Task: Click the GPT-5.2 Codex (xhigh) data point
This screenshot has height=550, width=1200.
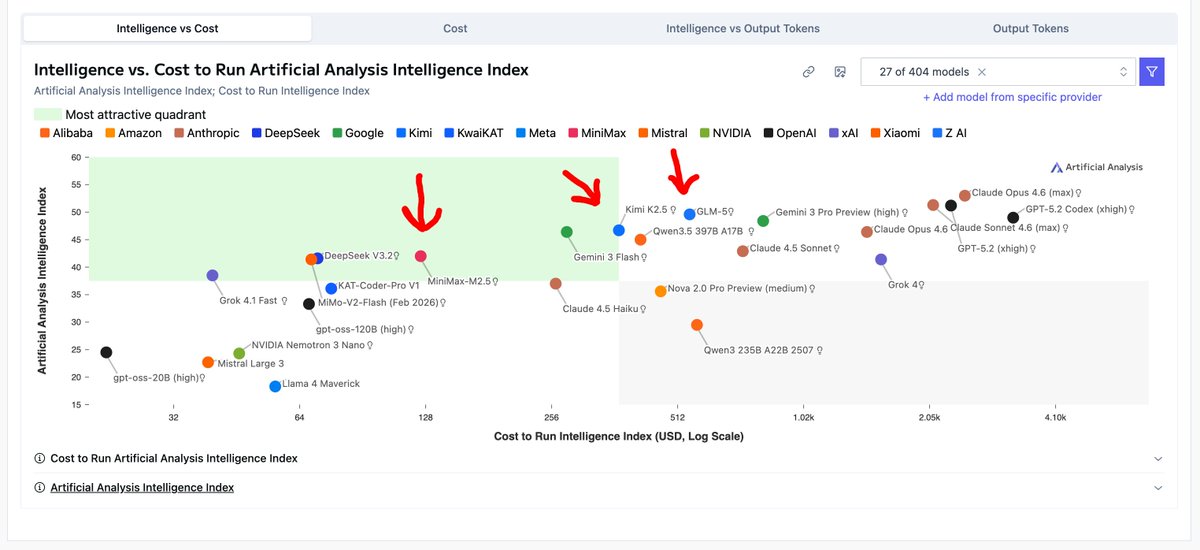Action: click(1013, 217)
